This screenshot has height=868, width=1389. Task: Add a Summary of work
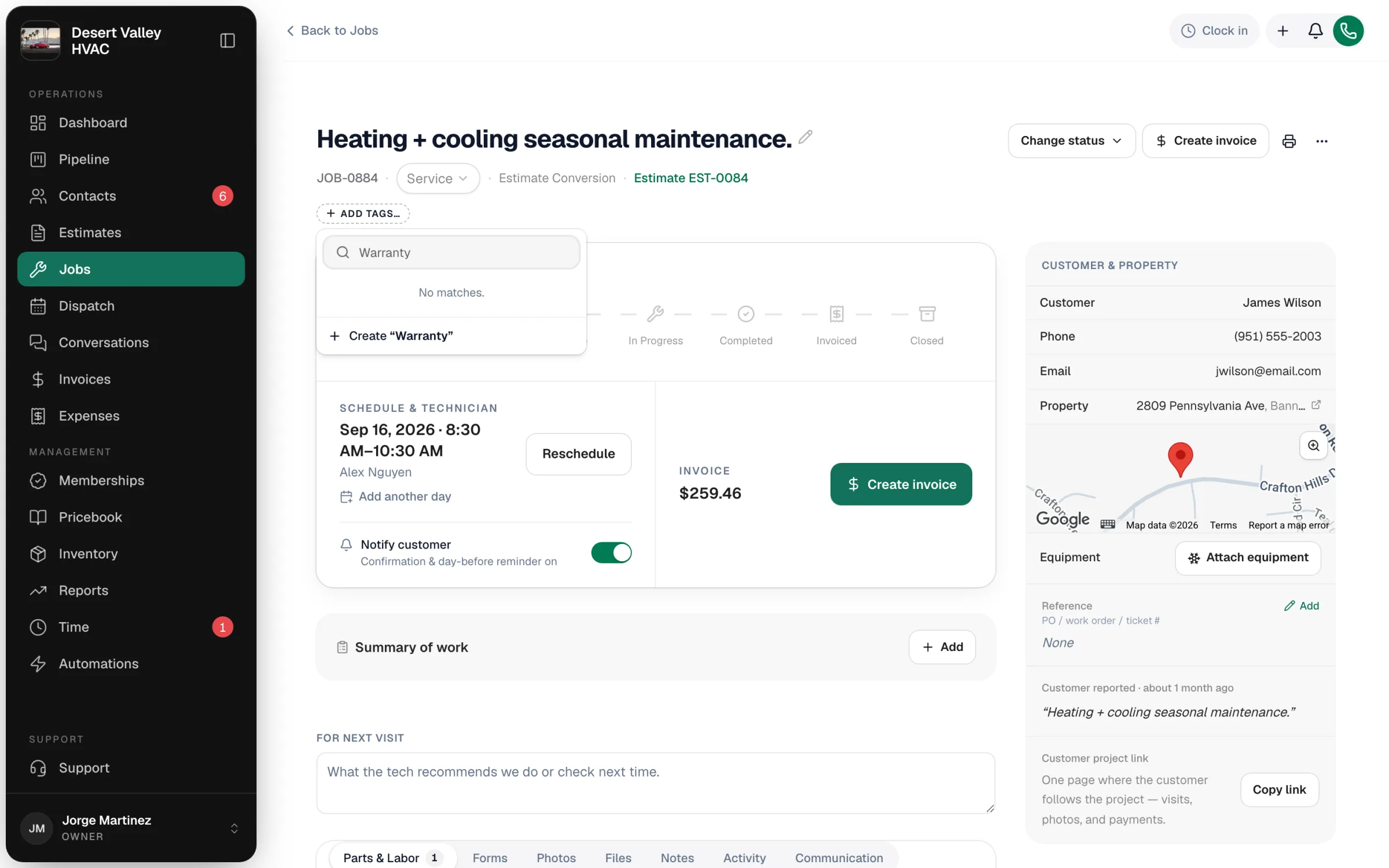pyautogui.click(x=942, y=647)
